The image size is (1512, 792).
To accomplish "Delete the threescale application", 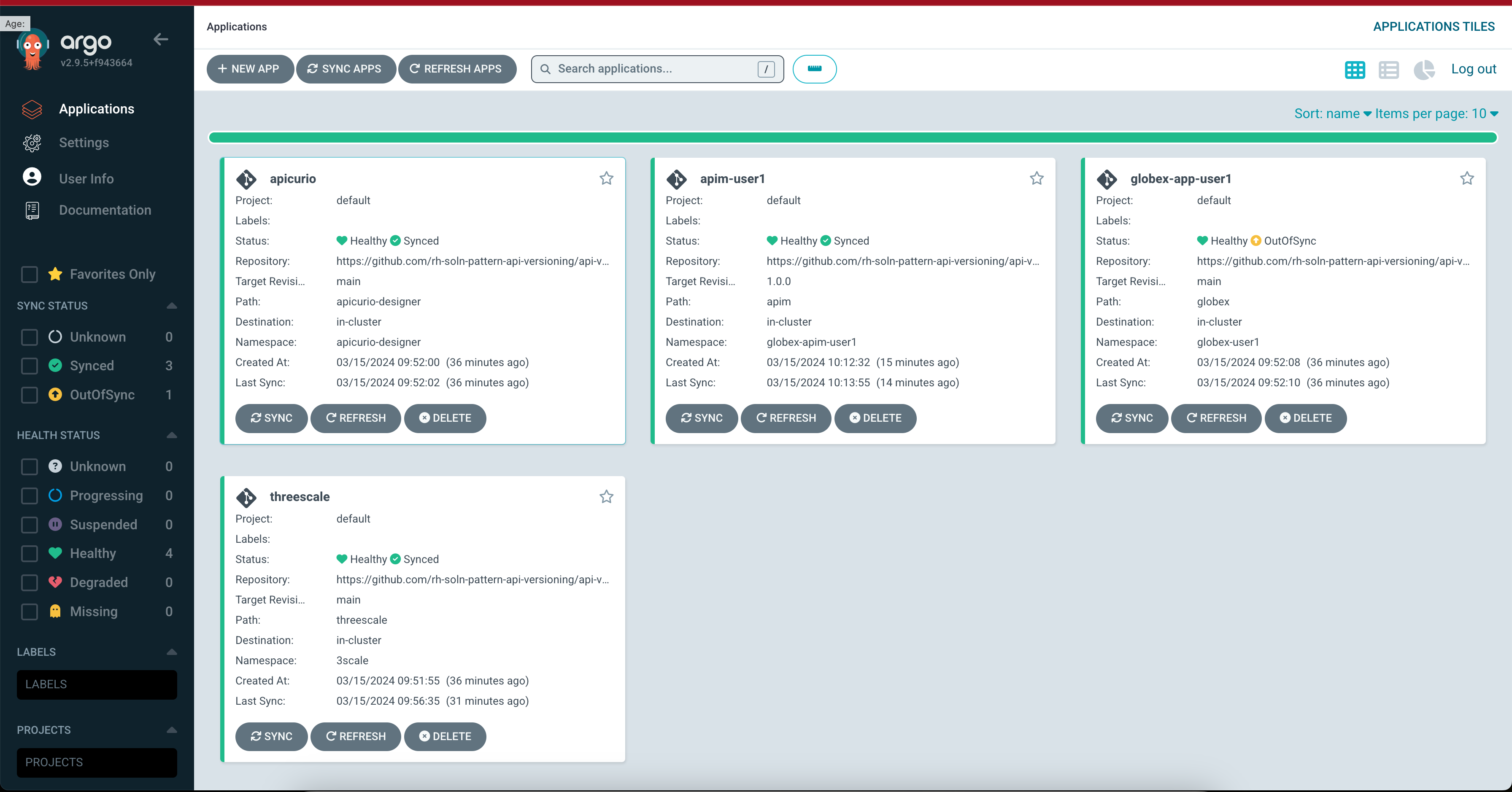I will coord(445,737).
